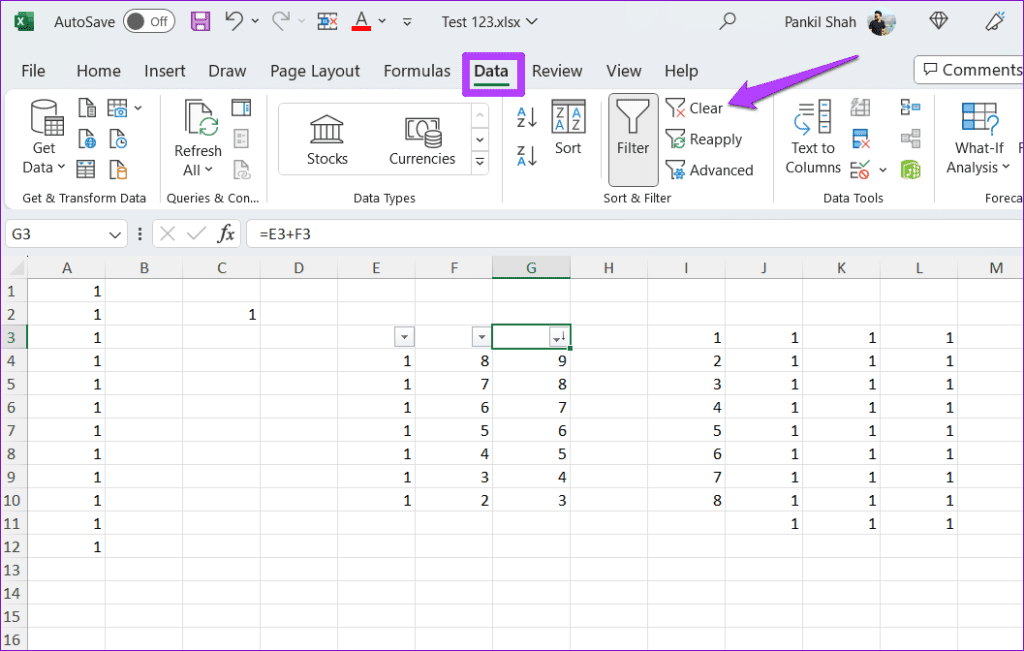Click the Undo arrow icon
The image size is (1024, 651).
point(234,21)
